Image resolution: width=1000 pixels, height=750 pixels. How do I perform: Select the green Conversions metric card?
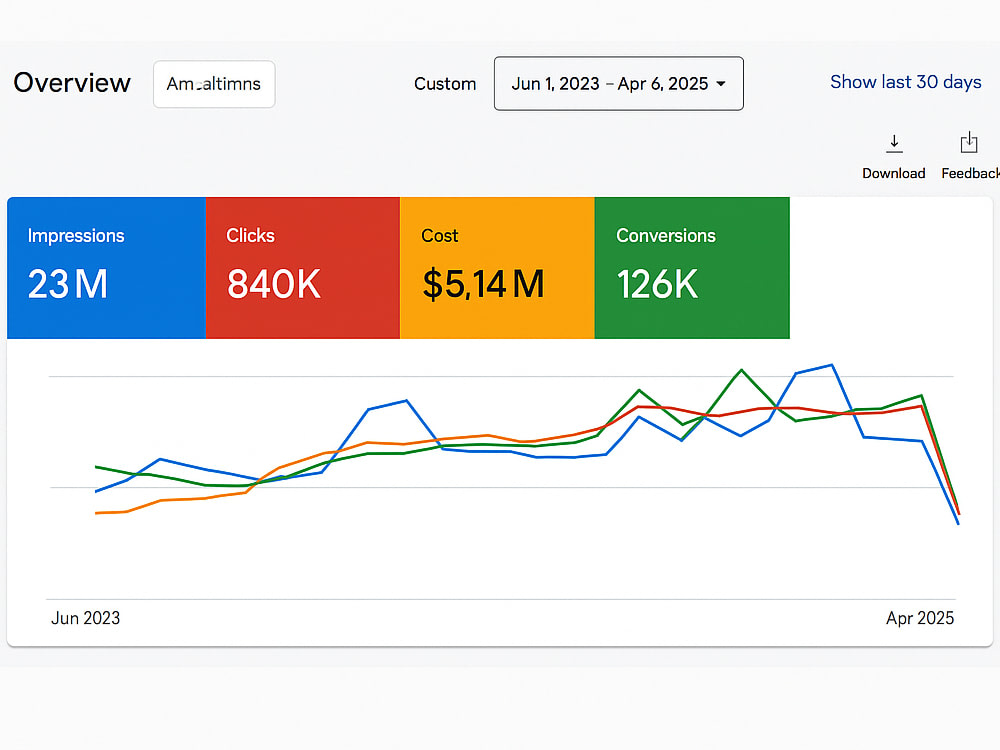point(692,268)
